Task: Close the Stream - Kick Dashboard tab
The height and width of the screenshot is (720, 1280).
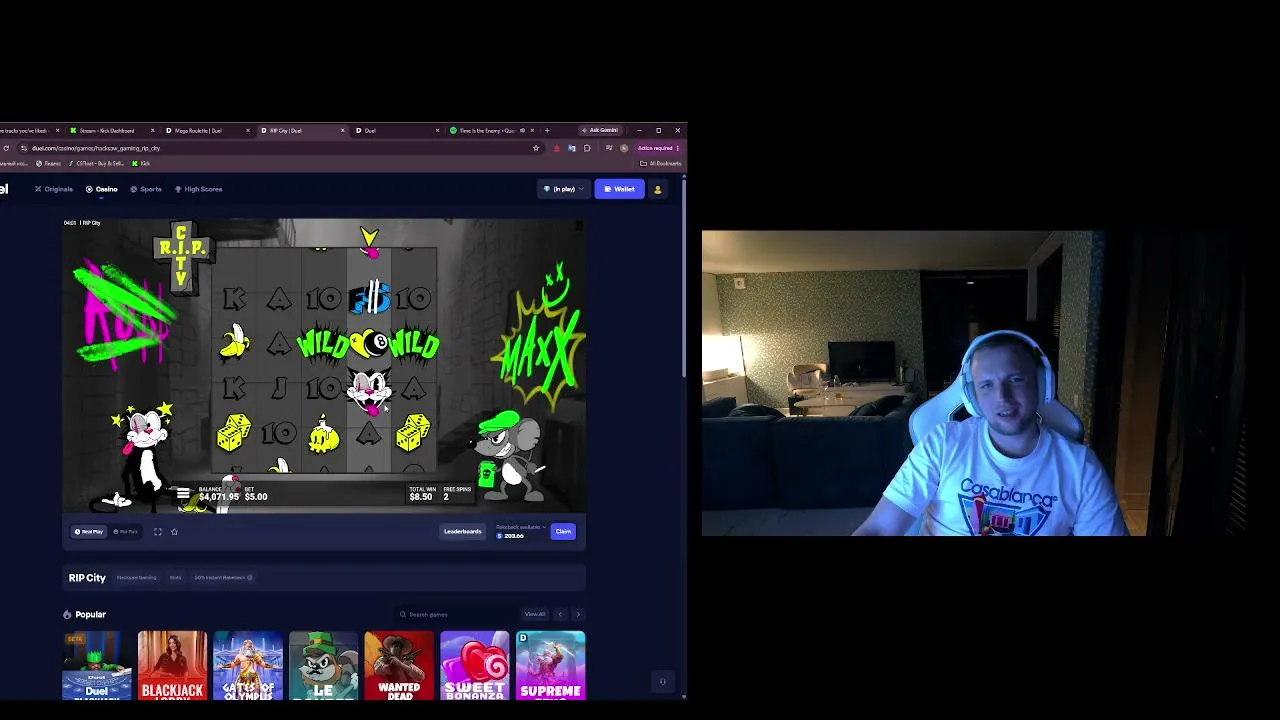Action: click(153, 130)
